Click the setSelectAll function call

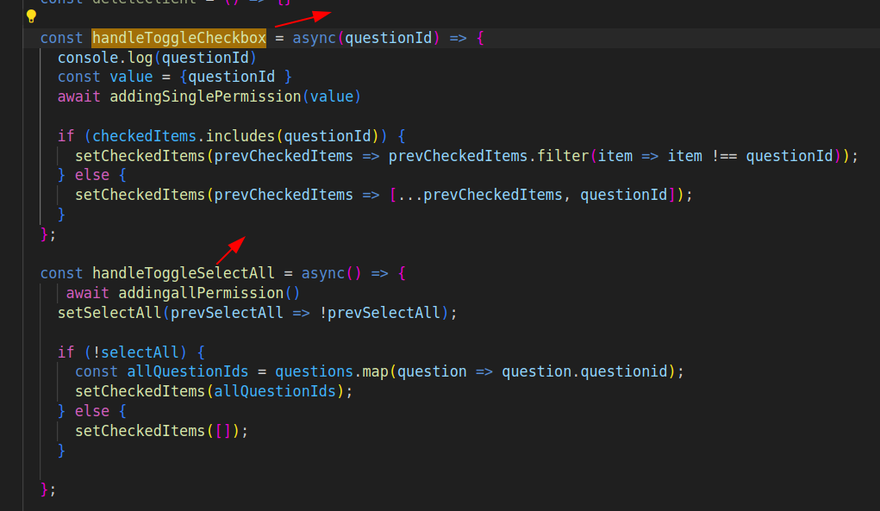(x=110, y=312)
